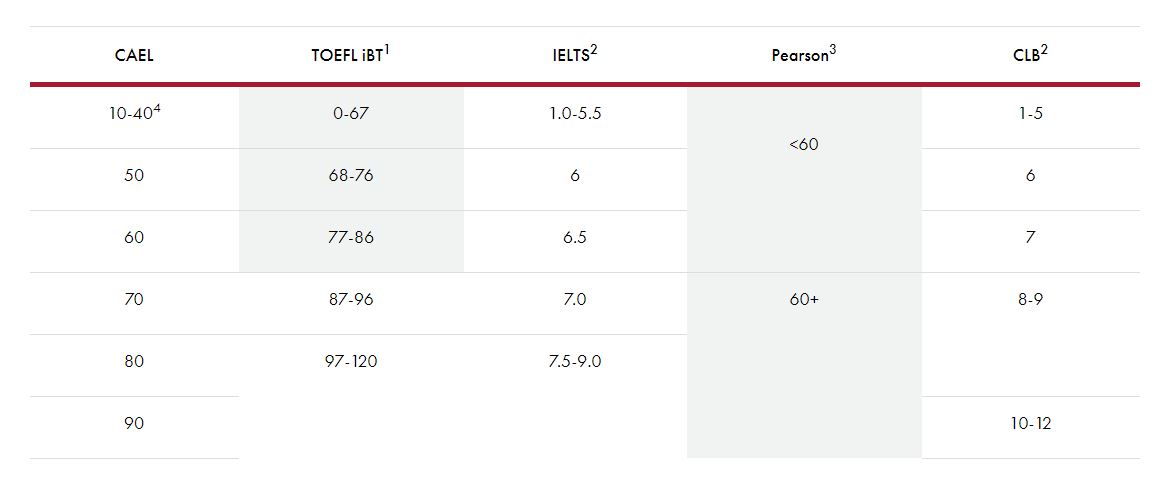Open footnote 4 beside CAEL 10-40

(x=157, y=108)
